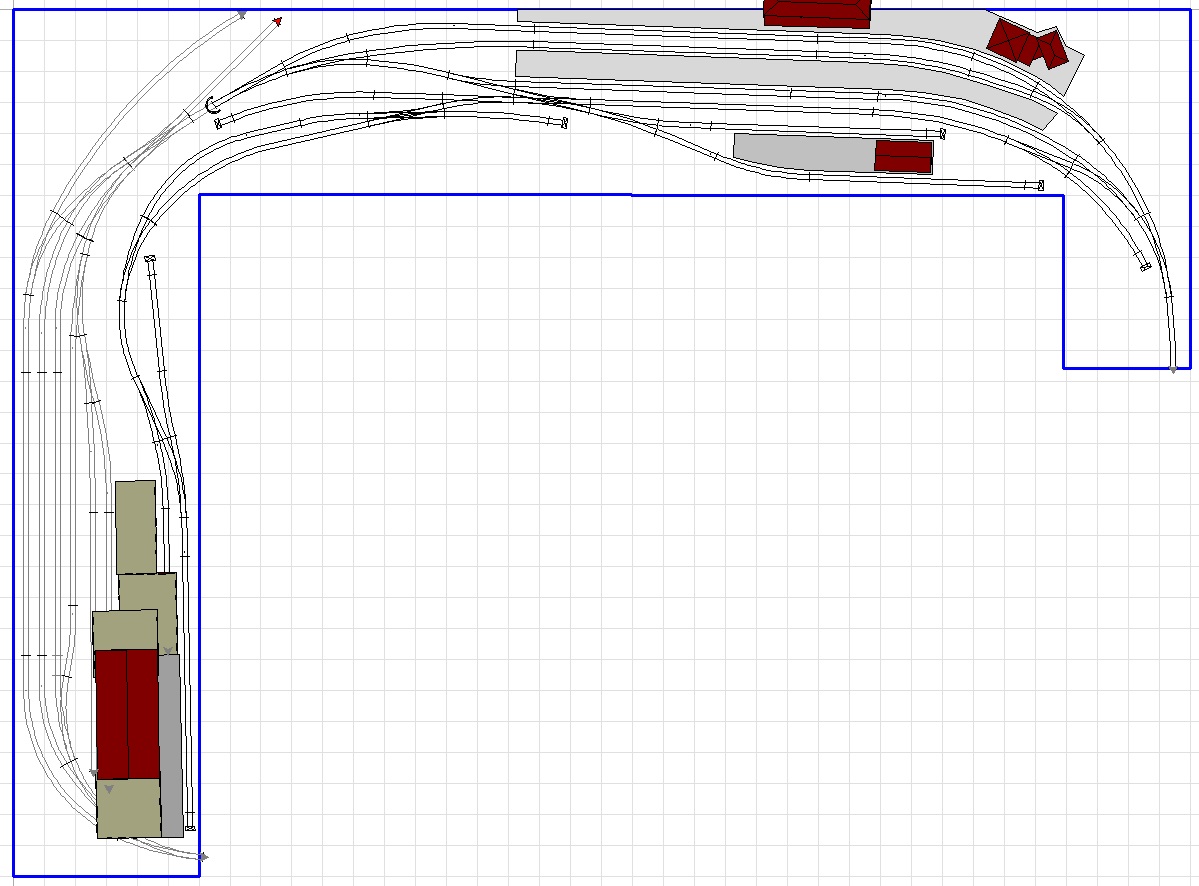Viewport: 1199px width, 886px height.
Task: Click buffer stop on the right curved spur
Action: click(1145, 267)
